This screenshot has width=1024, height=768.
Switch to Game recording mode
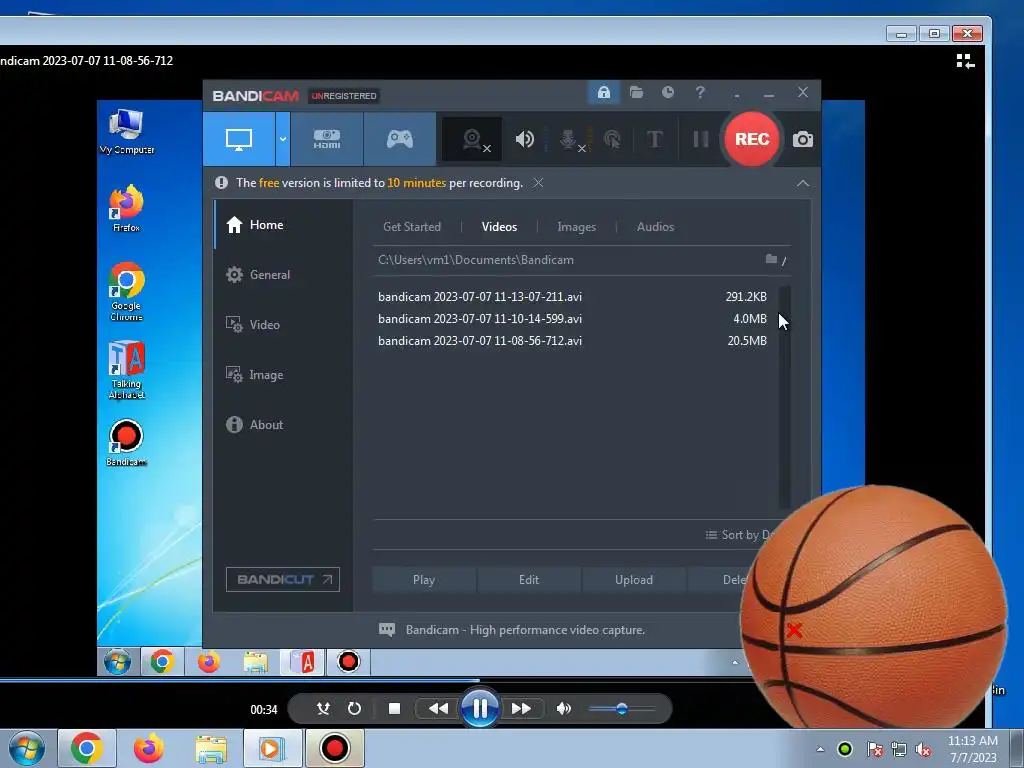pyautogui.click(x=400, y=139)
